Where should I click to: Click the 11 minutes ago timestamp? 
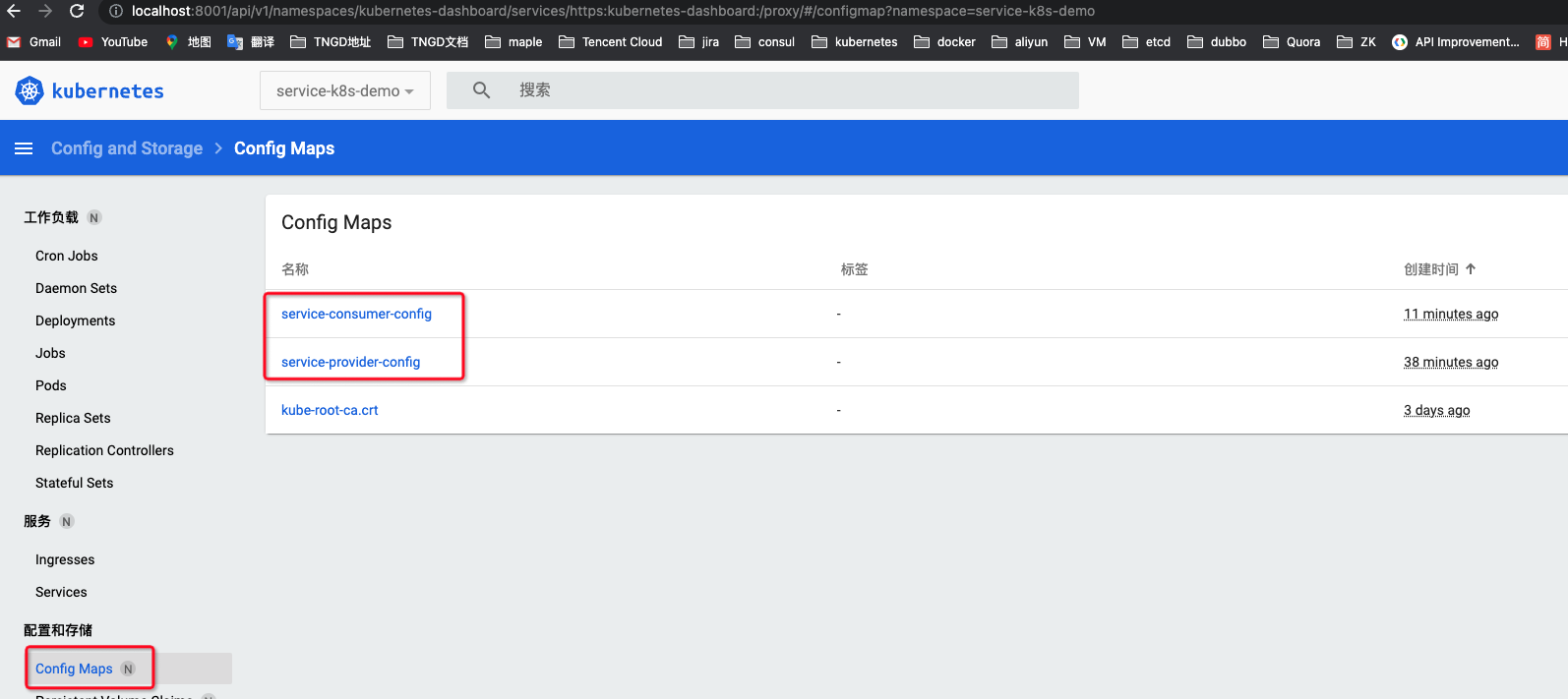click(1451, 314)
